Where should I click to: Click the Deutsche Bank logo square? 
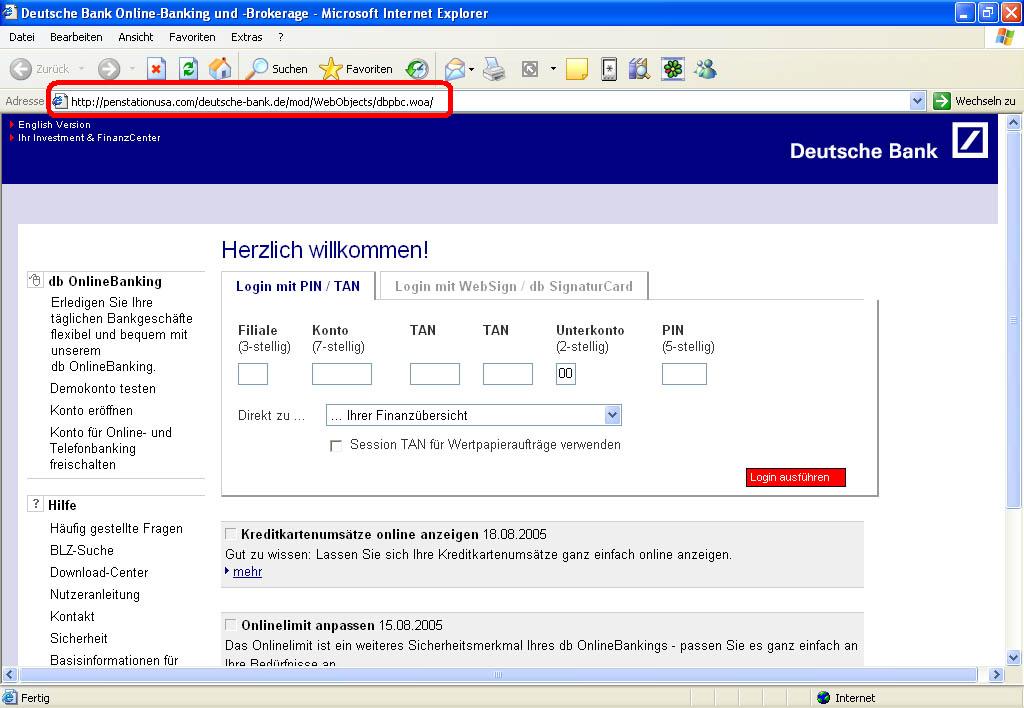(x=970, y=140)
